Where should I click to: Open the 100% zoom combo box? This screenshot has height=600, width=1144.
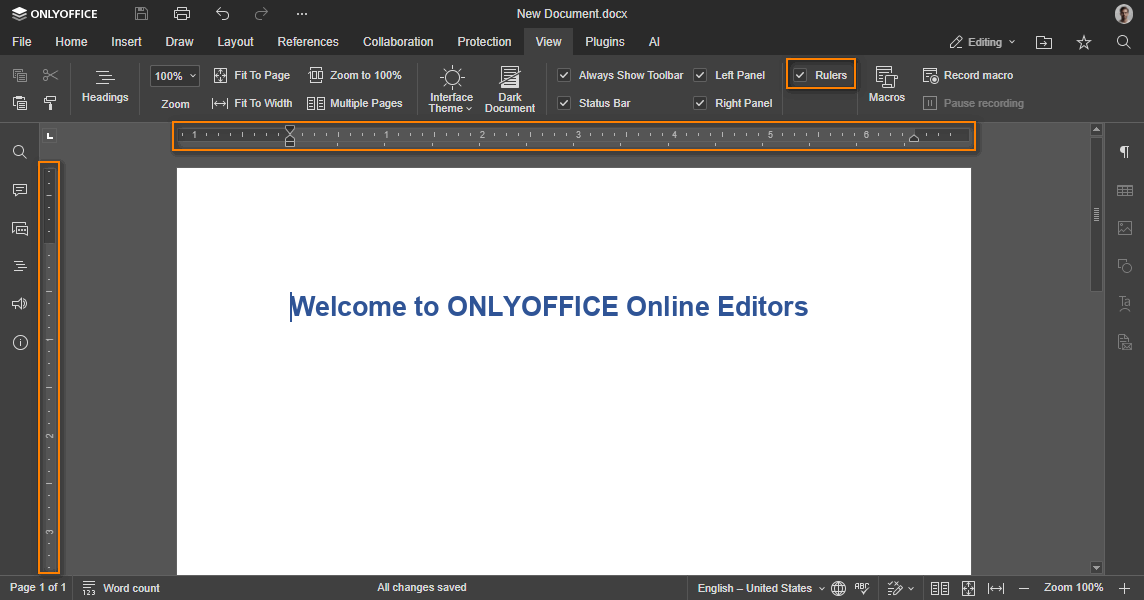[175, 76]
